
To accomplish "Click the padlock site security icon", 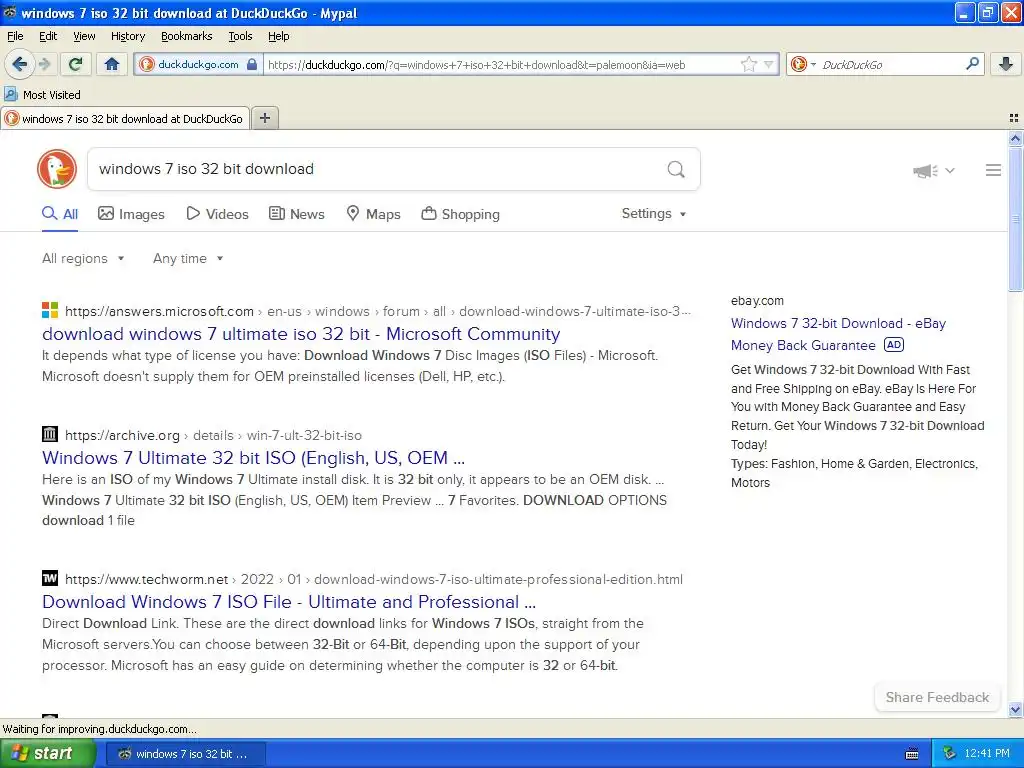I will click(x=252, y=64).
